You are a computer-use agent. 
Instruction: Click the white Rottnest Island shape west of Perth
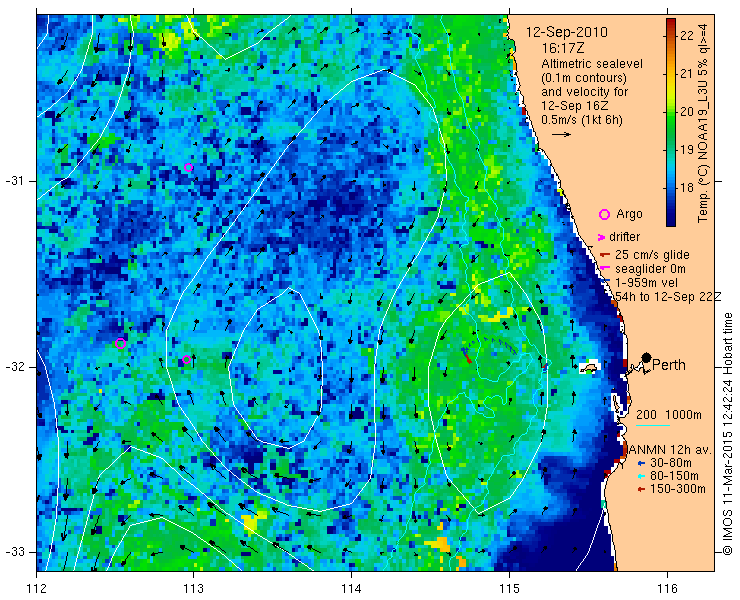[589, 367]
